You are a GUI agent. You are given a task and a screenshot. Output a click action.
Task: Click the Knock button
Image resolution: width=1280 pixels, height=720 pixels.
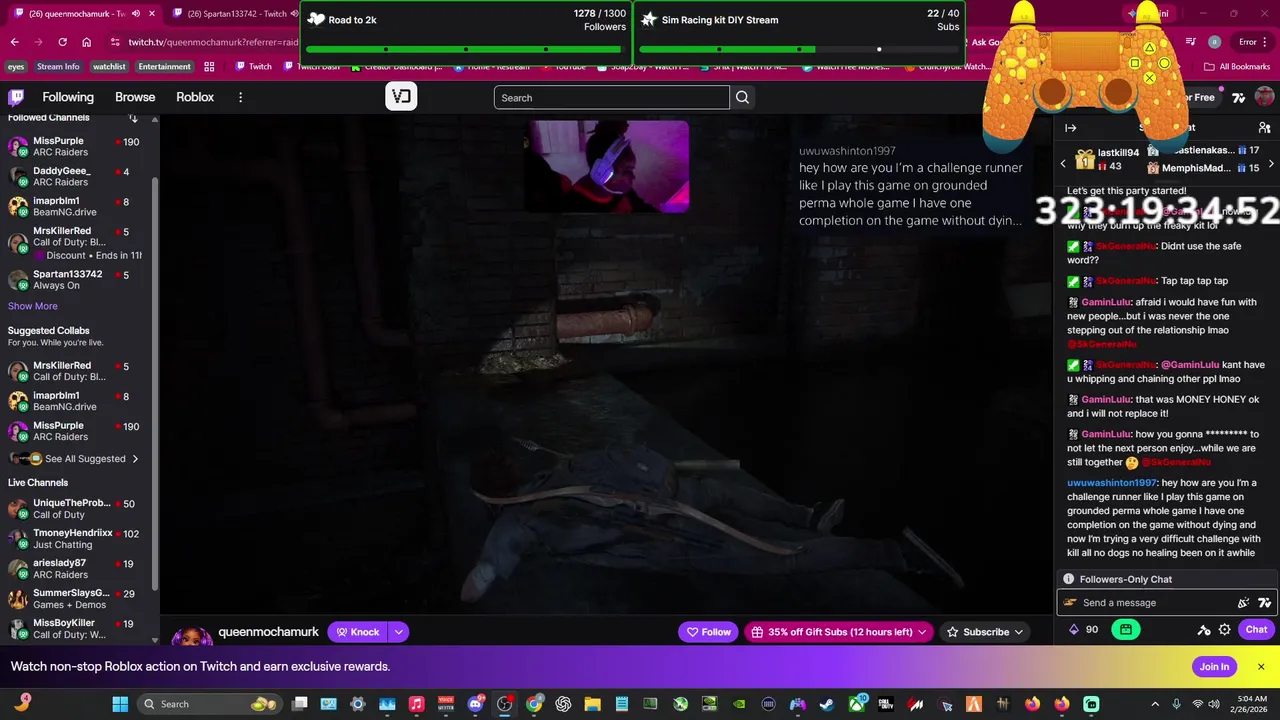[358, 632]
